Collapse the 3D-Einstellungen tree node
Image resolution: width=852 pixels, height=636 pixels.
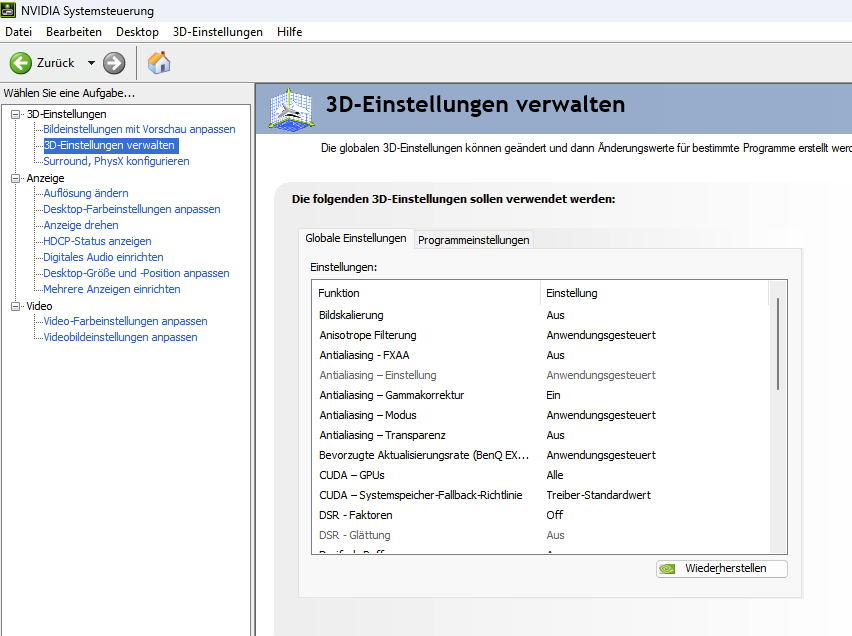pyautogui.click(x=16, y=114)
